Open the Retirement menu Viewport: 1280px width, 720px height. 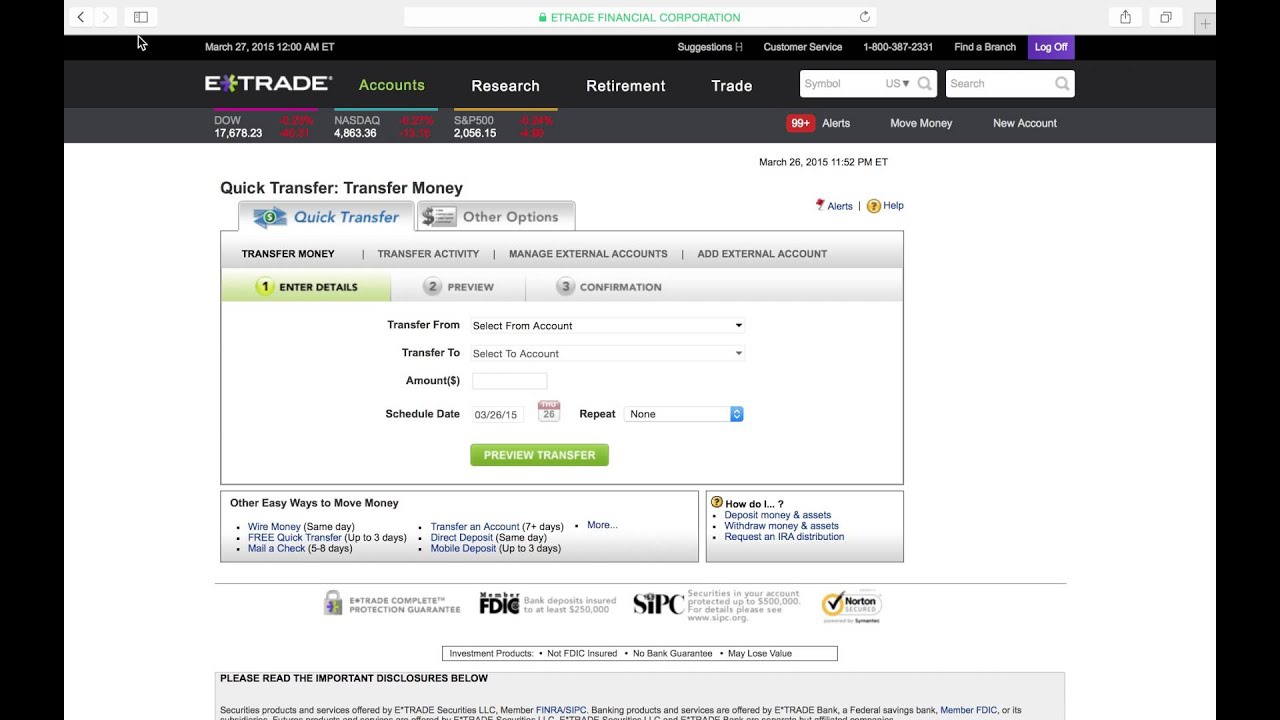tap(626, 86)
